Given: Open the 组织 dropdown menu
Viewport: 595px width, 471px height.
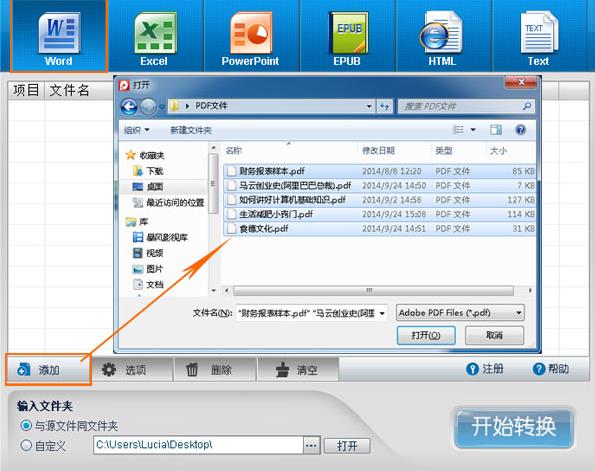Looking at the screenshot, I should (137, 131).
